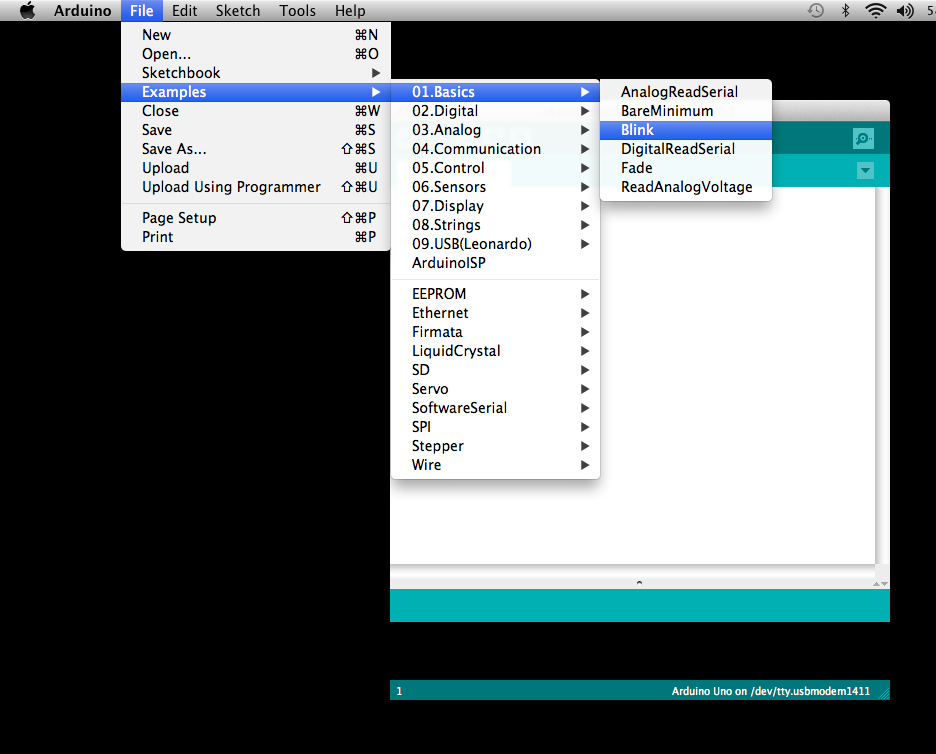Image resolution: width=936 pixels, height=754 pixels.
Task: Open the Wi-Fi status menu
Action: pyautogui.click(x=876, y=11)
